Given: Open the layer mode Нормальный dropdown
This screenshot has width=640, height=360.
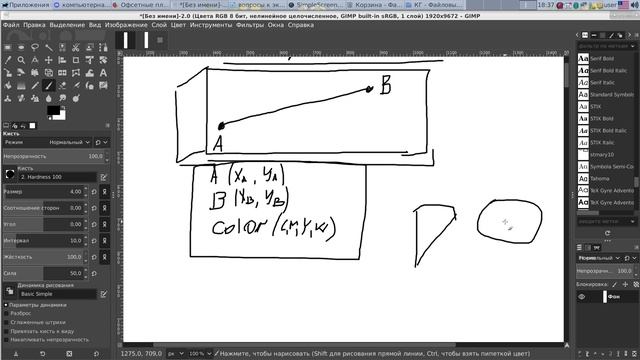Looking at the screenshot, I should point(599,258).
